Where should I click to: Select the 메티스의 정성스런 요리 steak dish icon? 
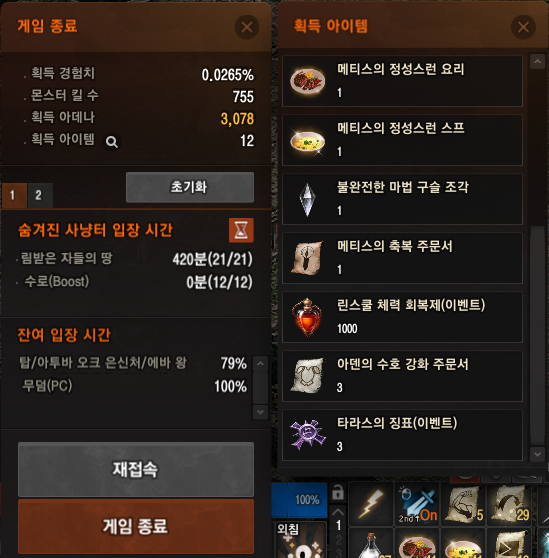point(307,81)
